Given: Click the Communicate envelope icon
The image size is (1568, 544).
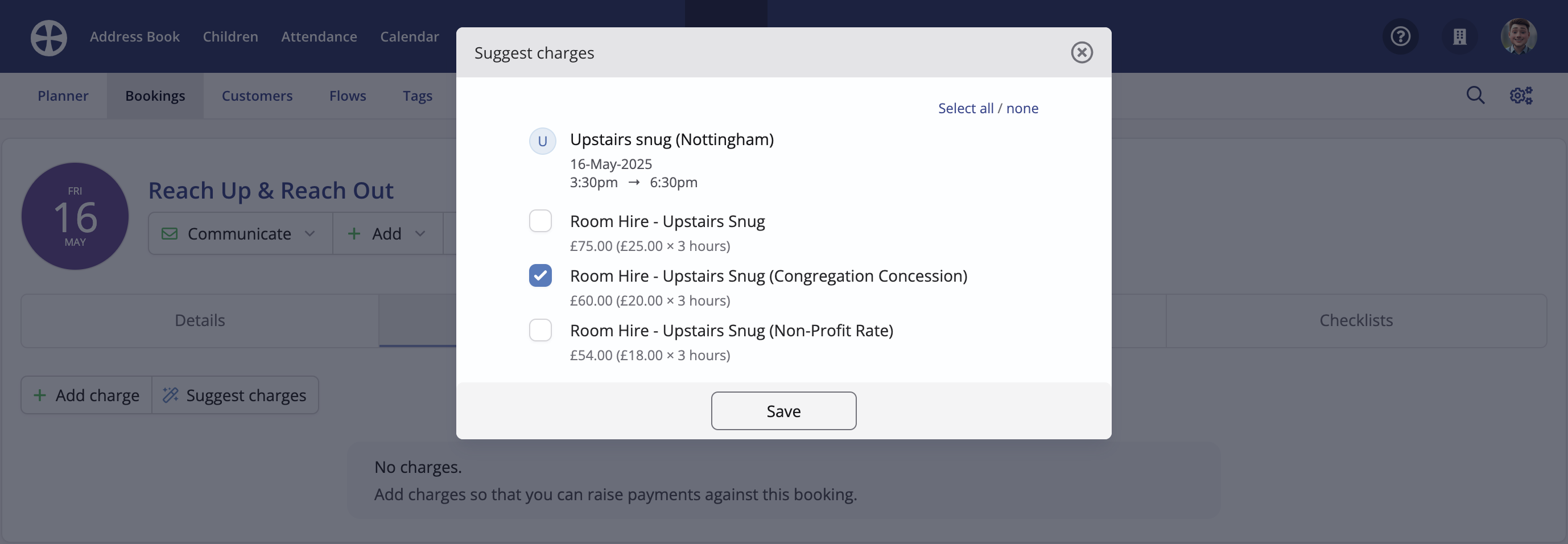Looking at the screenshot, I should [x=169, y=234].
